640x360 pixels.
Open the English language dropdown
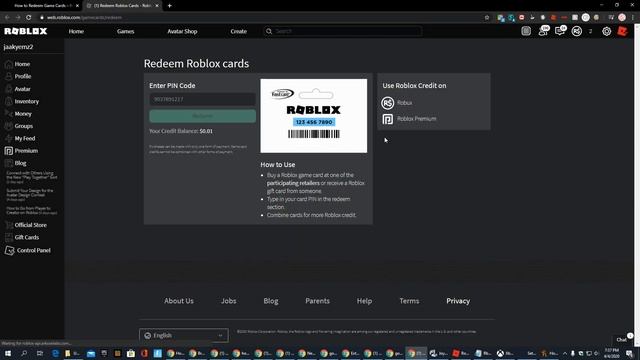click(x=184, y=336)
